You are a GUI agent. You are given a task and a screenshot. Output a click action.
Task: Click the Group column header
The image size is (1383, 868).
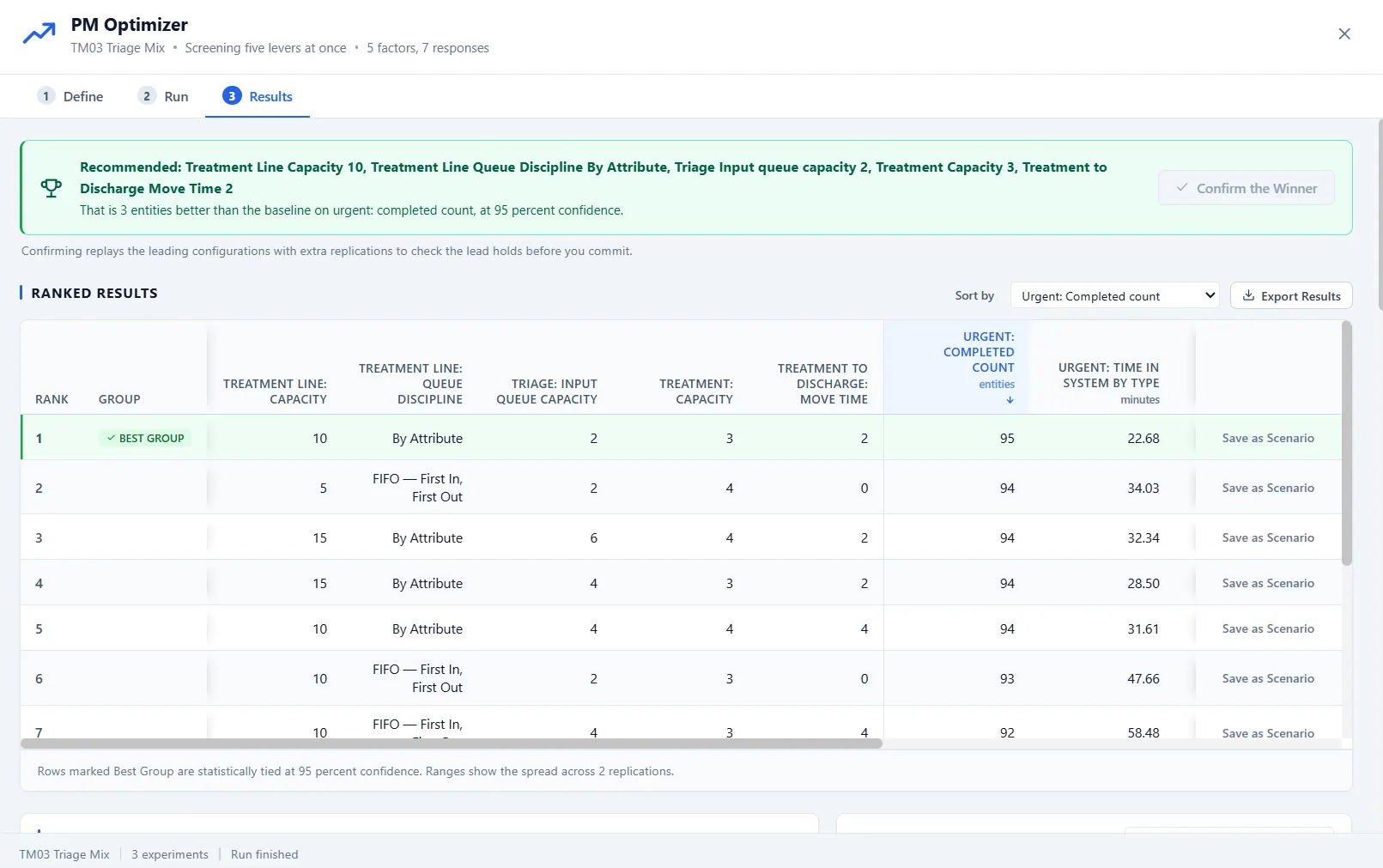(119, 399)
